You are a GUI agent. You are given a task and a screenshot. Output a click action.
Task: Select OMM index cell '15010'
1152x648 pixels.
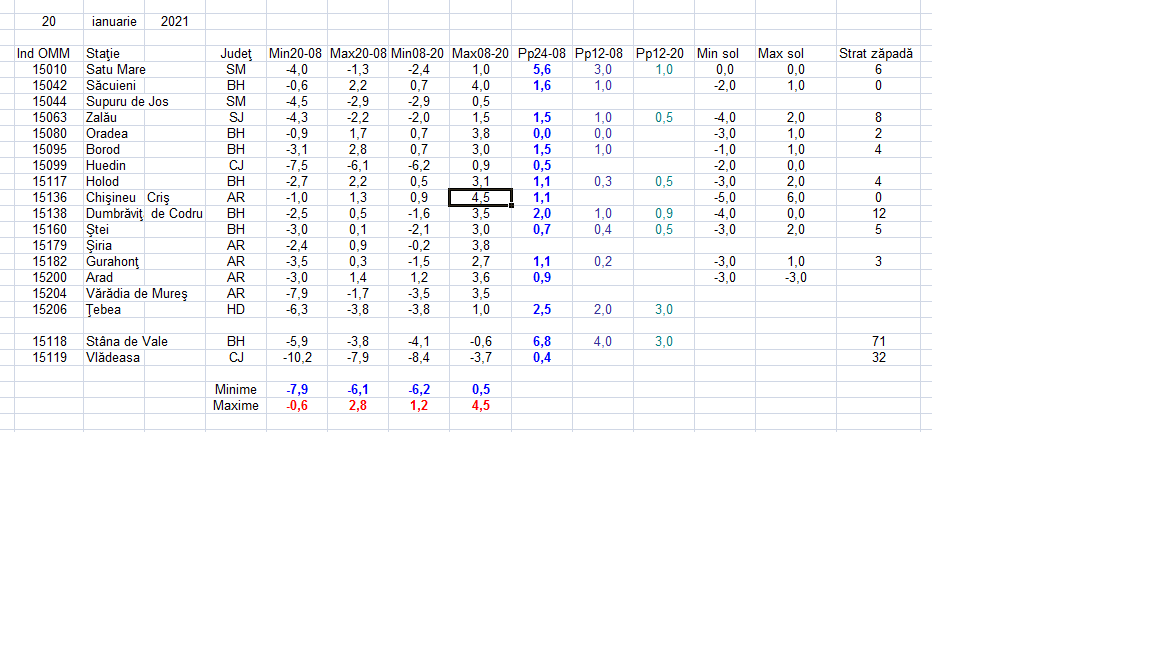click(48, 70)
